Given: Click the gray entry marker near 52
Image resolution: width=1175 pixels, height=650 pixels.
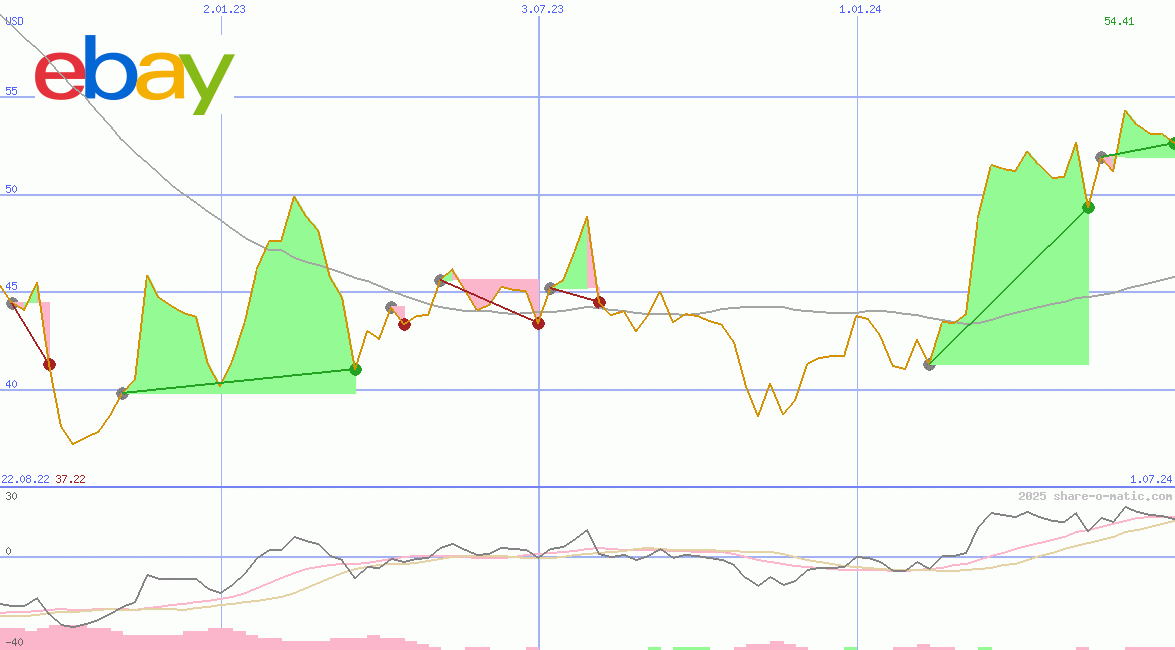Looking at the screenshot, I should (x=1102, y=157).
